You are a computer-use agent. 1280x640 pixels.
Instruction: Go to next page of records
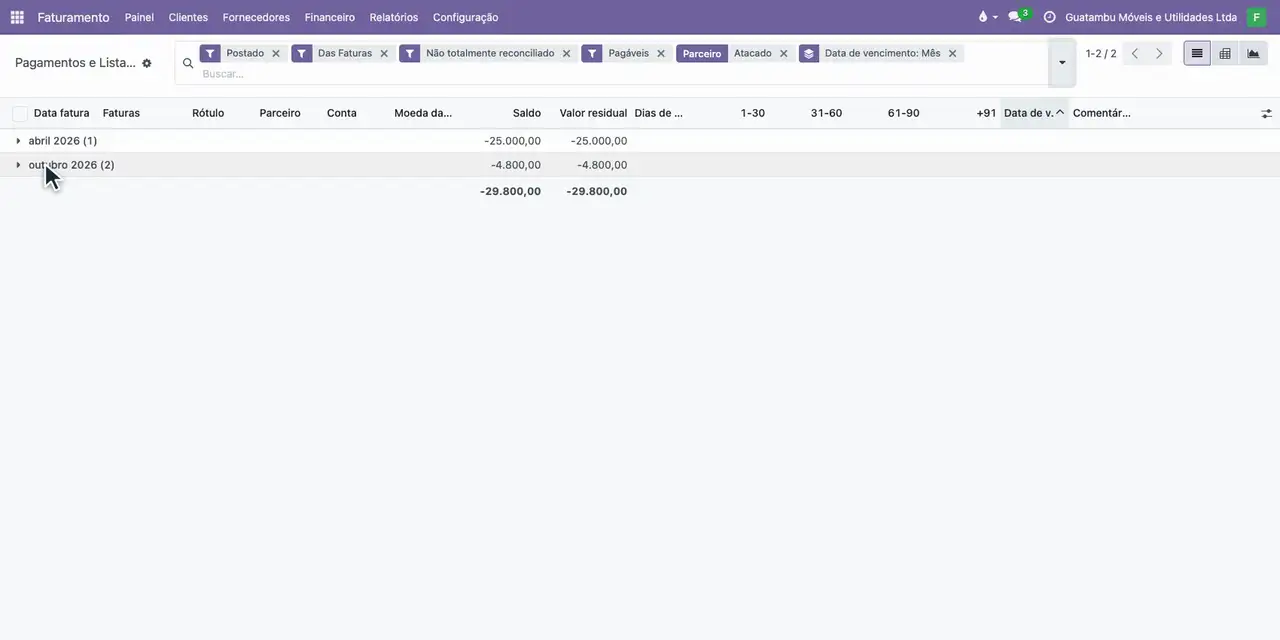coord(1159,54)
